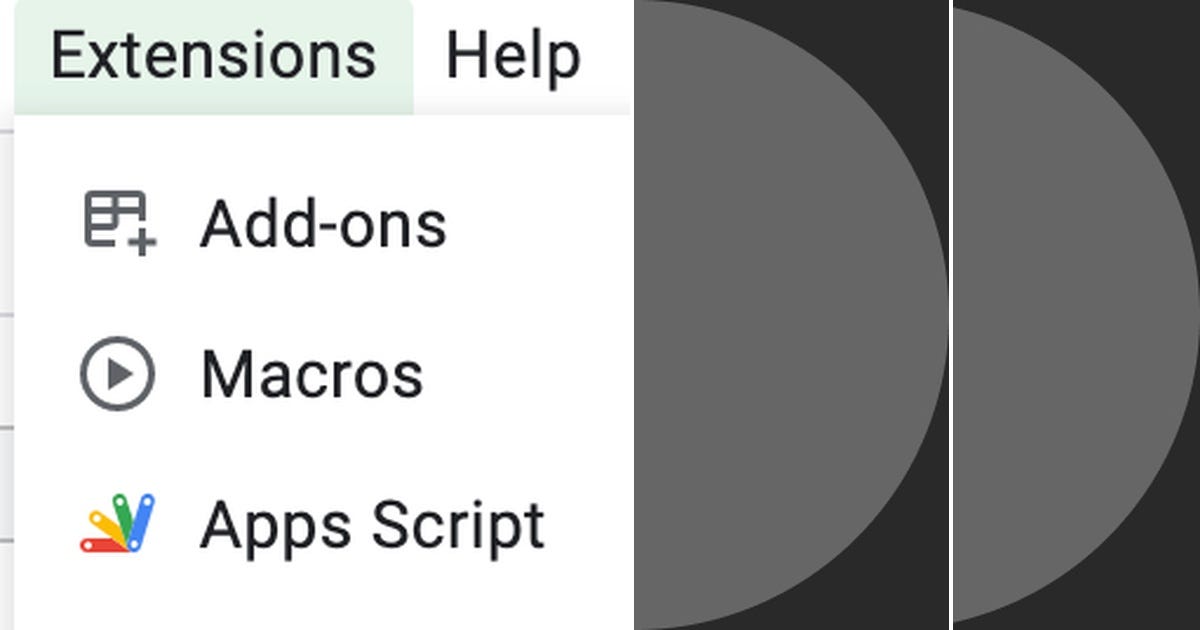This screenshot has width=1200, height=630.
Task: Click the triangle inside the Macros icon
Action: [119, 373]
